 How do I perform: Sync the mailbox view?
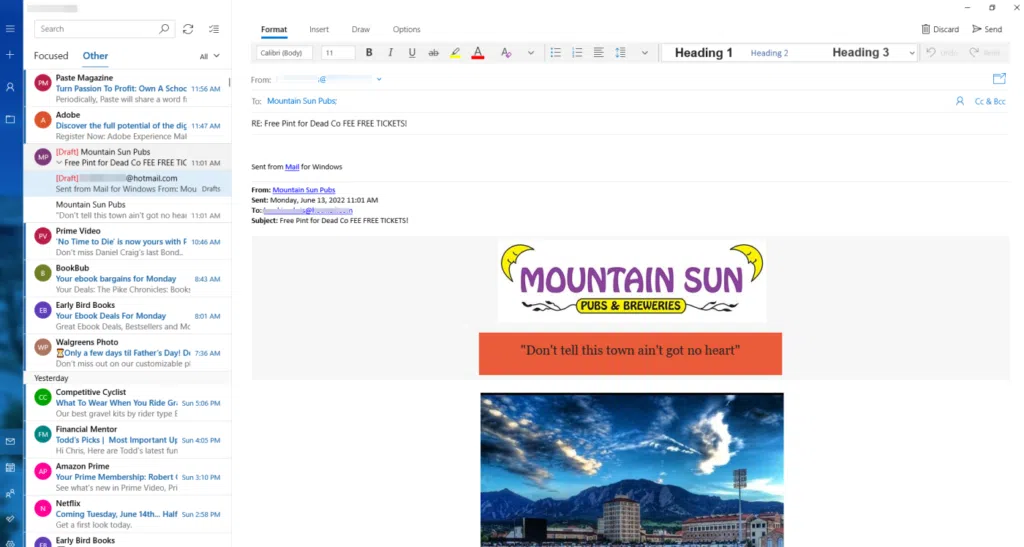pos(188,29)
